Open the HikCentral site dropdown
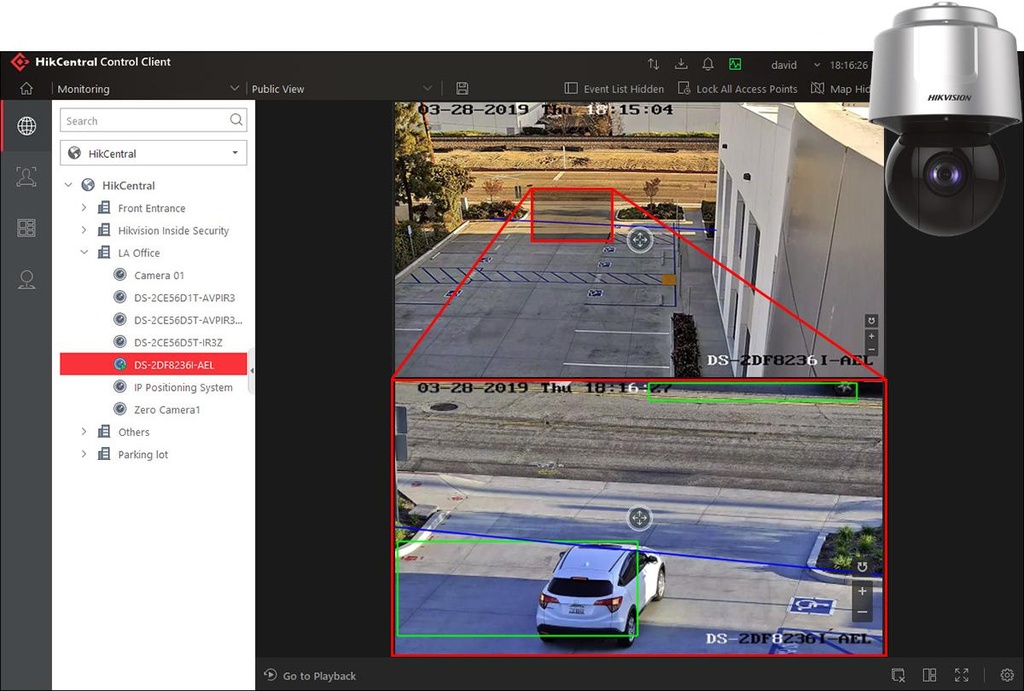Image resolution: width=1024 pixels, height=691 pixels. pyautogui.click(x=153, y=153)
